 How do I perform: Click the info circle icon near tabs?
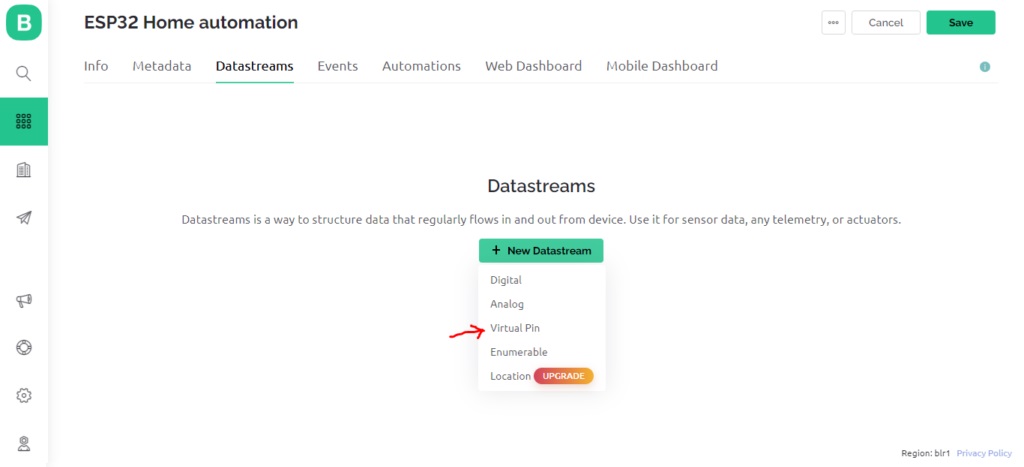pos(985,67)
